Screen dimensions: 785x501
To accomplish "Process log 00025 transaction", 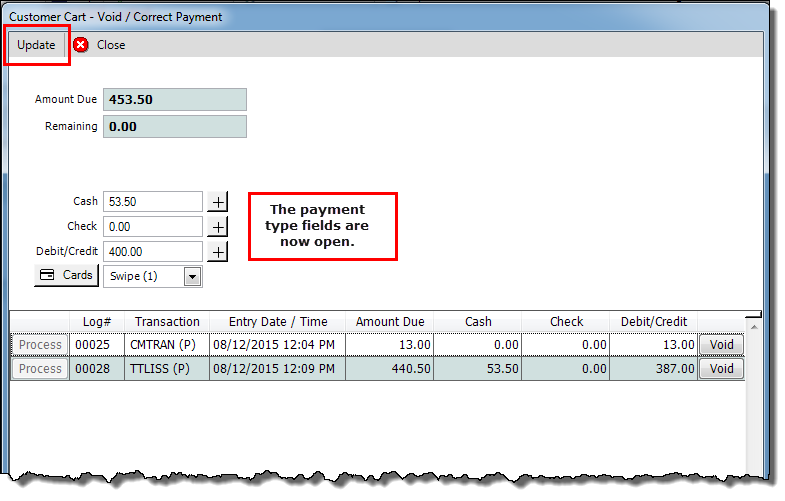I will tap(40, 345).
